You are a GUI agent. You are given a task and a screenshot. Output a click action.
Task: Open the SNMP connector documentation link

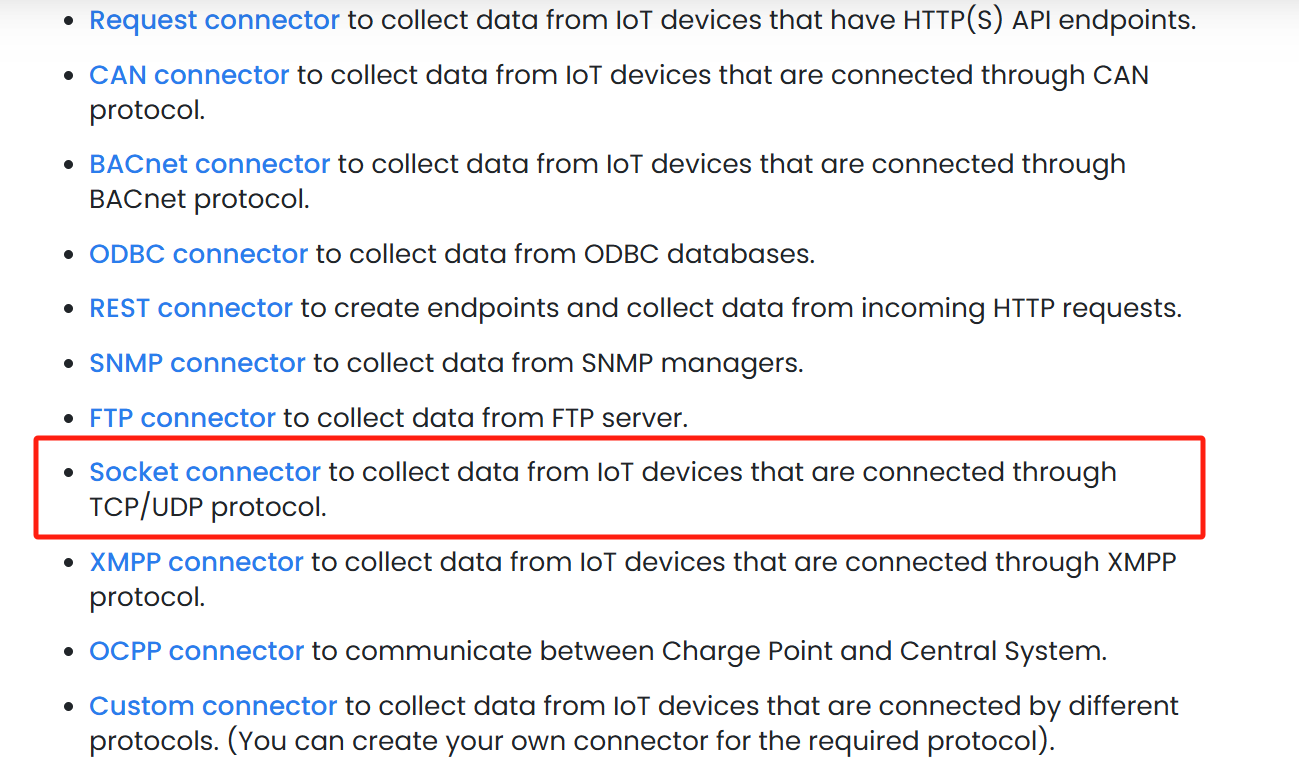197,363
